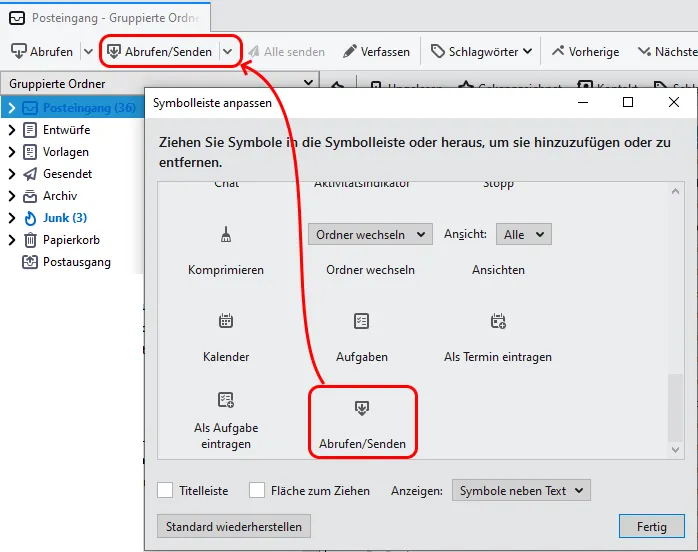
Task: Expand the Entwürfe folder
Action: click(x=12, y=130)
